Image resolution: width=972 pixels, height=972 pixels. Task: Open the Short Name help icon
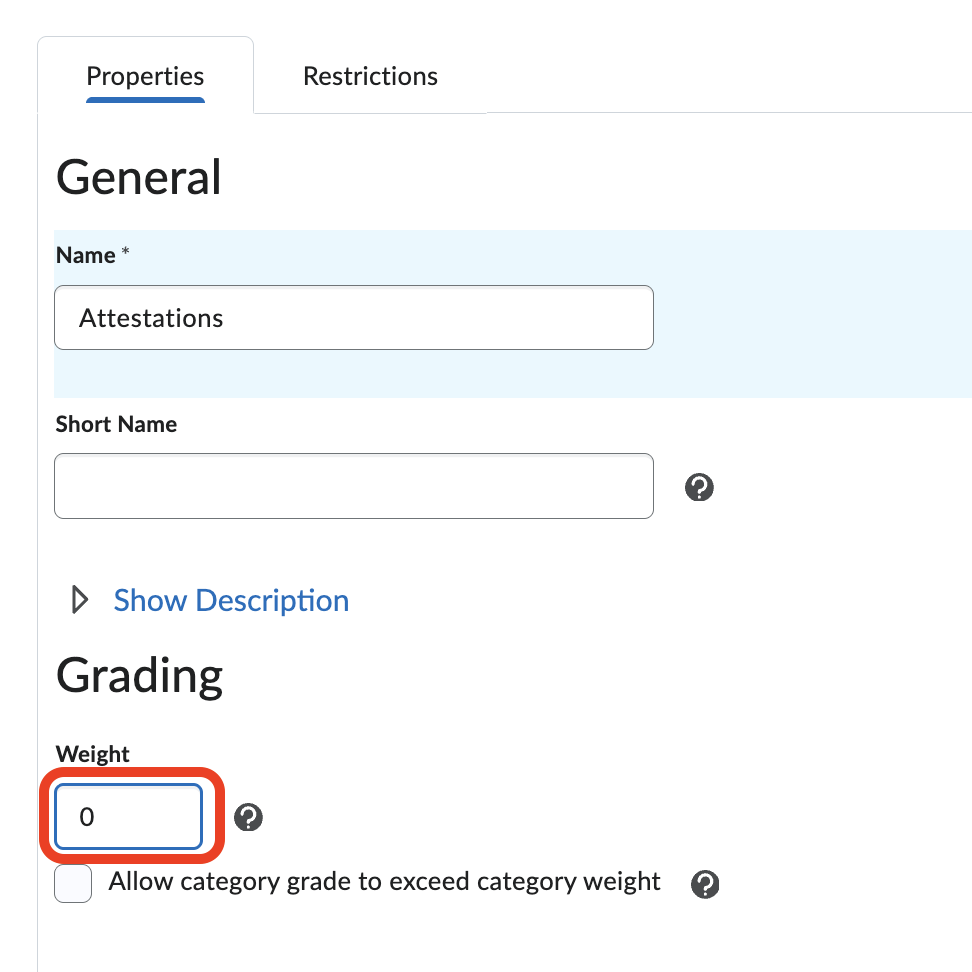[699, 487]
